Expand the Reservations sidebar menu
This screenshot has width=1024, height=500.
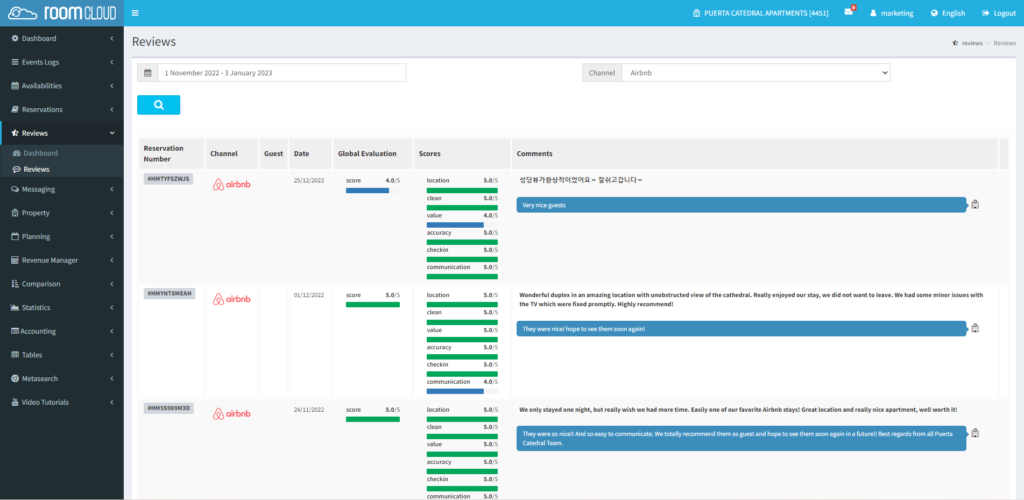(61, 109)
